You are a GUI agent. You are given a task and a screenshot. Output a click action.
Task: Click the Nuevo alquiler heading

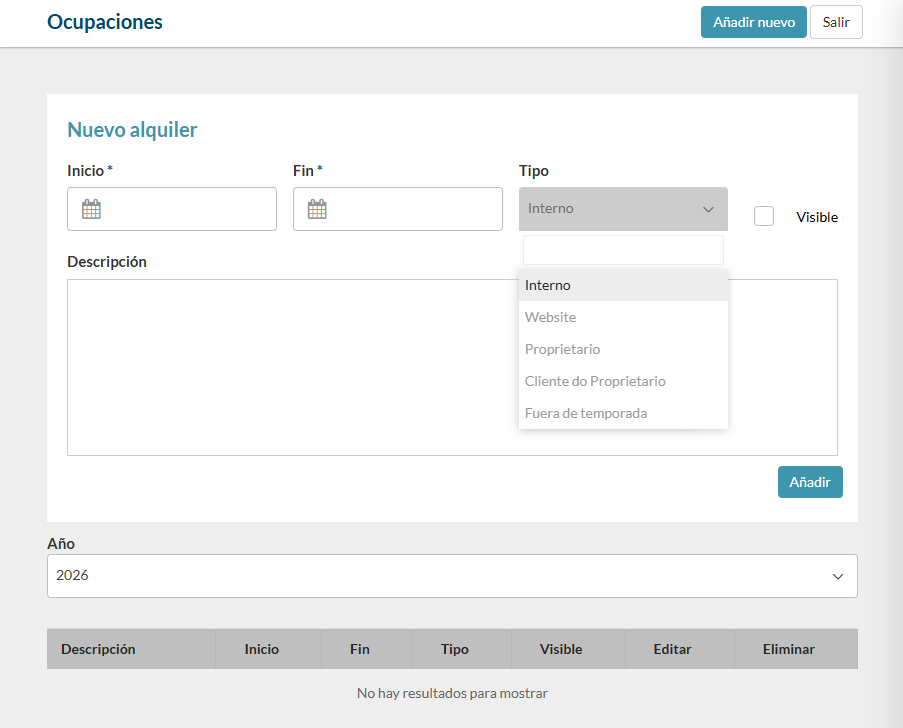[x=132, y=130]
